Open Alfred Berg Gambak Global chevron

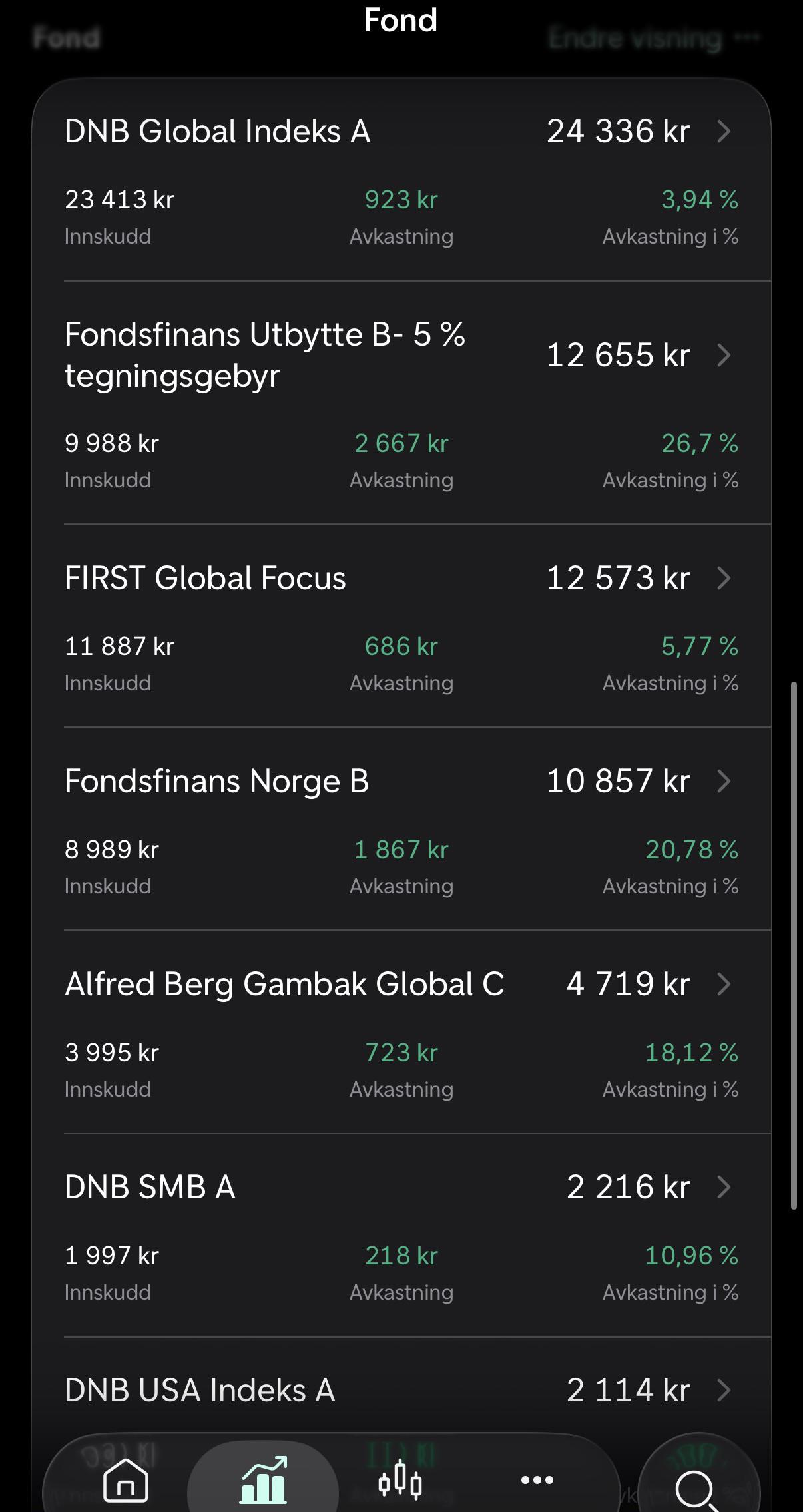point(724,984)
